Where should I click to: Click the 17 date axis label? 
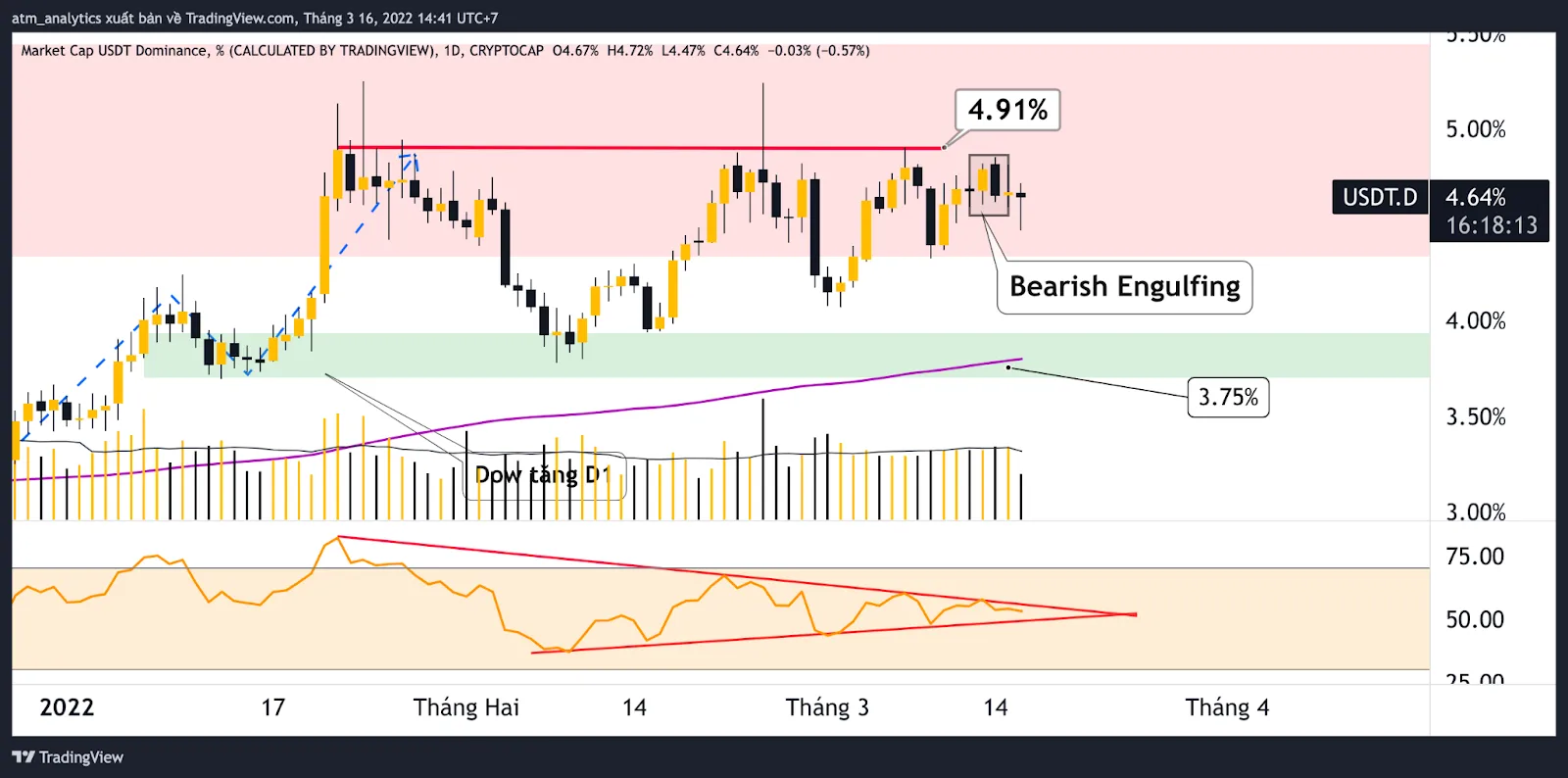273,707
